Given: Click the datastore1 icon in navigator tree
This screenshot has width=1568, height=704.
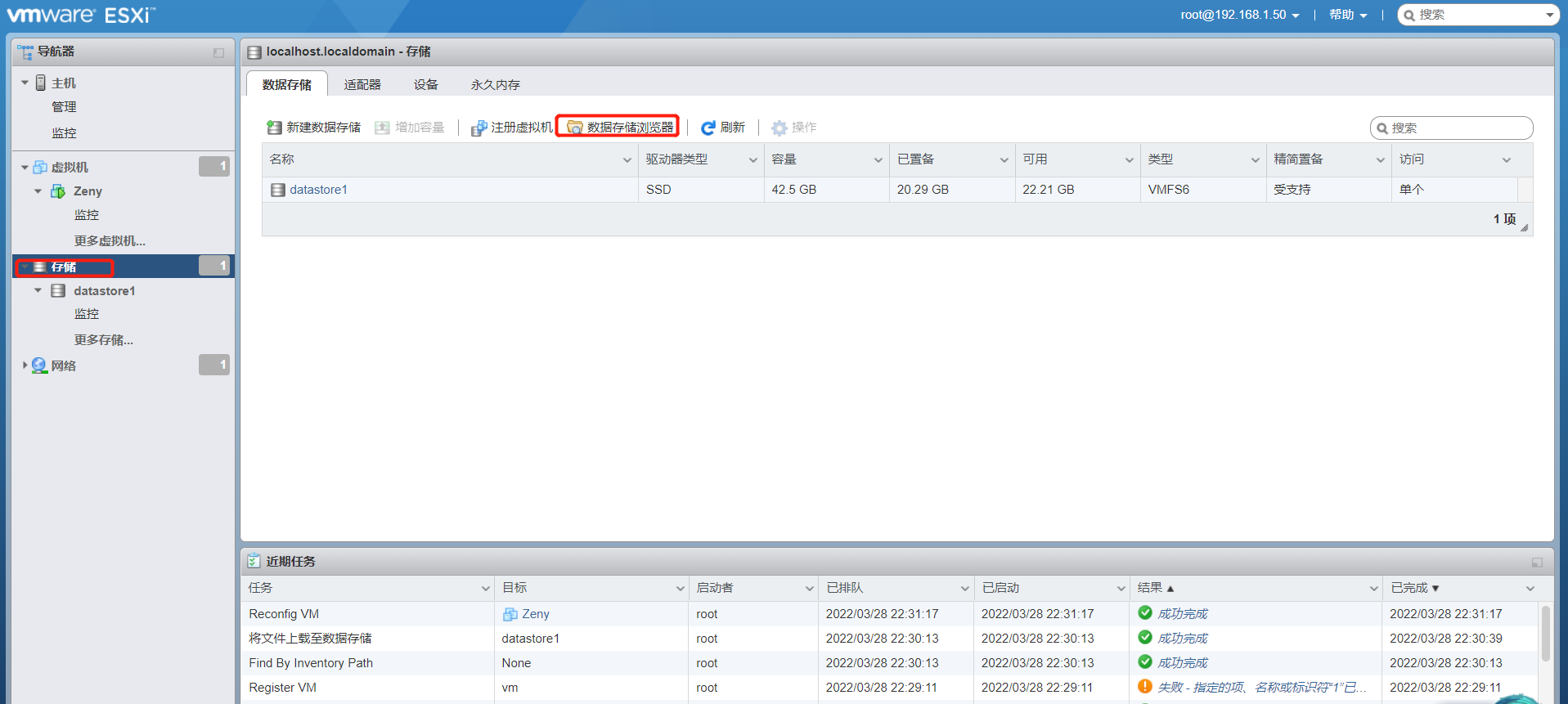Looking at the screenshot, I should [58, 291].
